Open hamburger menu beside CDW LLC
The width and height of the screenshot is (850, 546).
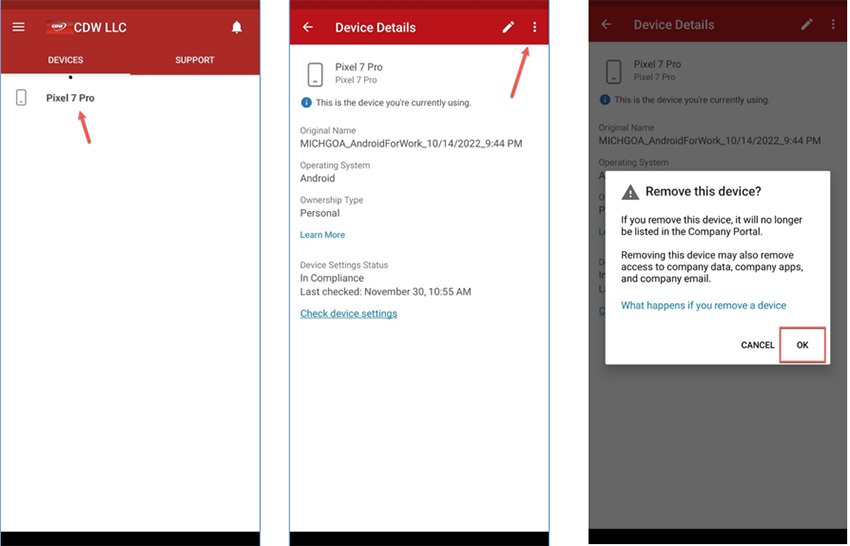tap(18, 27)
